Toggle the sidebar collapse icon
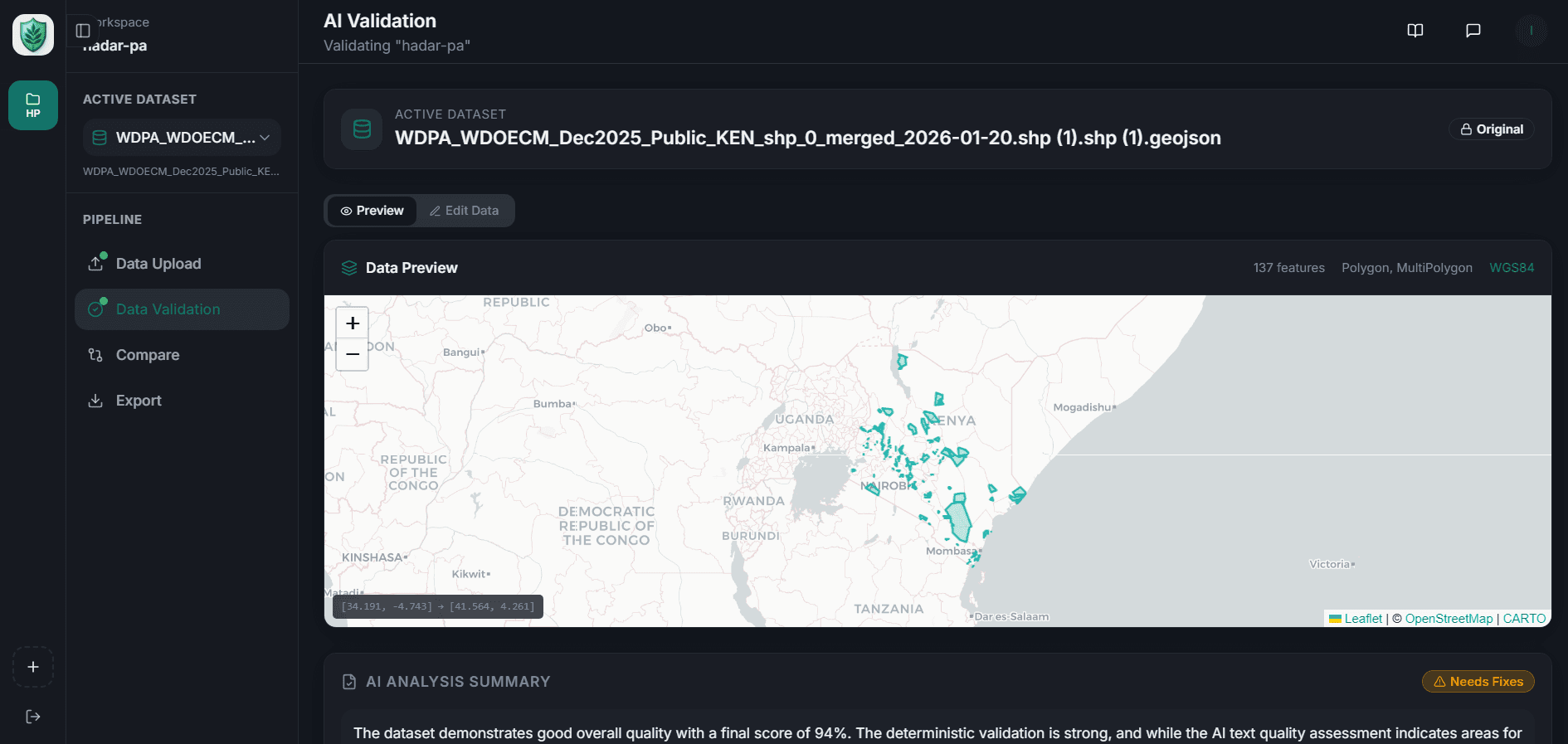 [83, 31]
